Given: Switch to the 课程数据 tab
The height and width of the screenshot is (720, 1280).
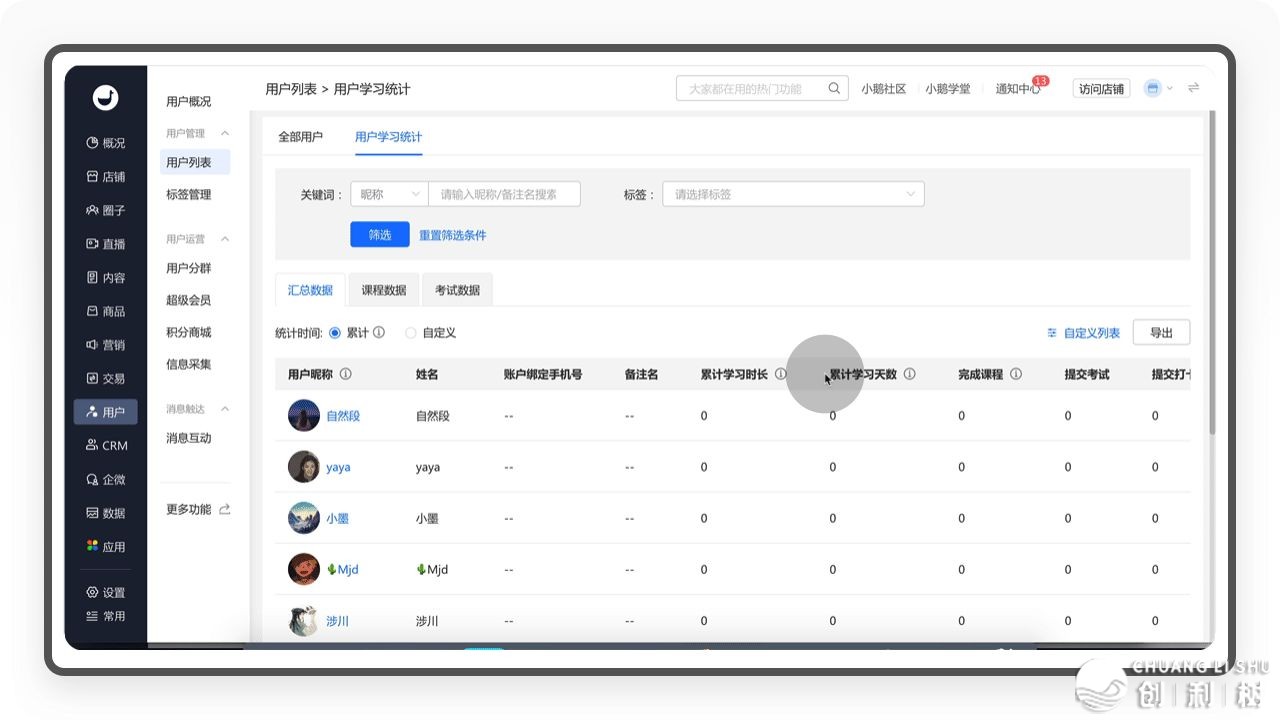Looking at the screenshot, I should 383,290.
